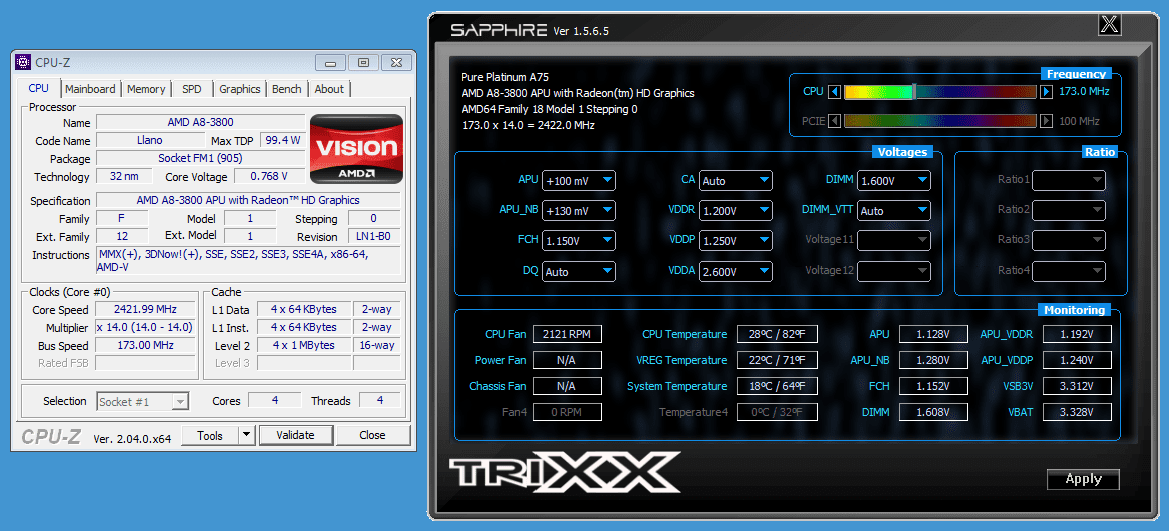The width and height of the screenshot is (1169, 531).
Task: Switch to the Memory tab in CPU-Z
Action: [146, 89]
